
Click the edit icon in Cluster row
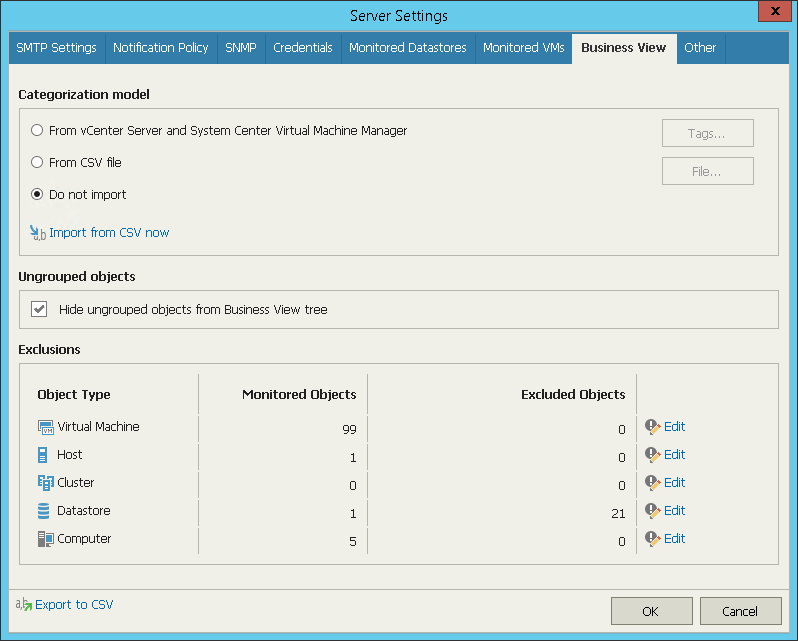coord(652,483)
